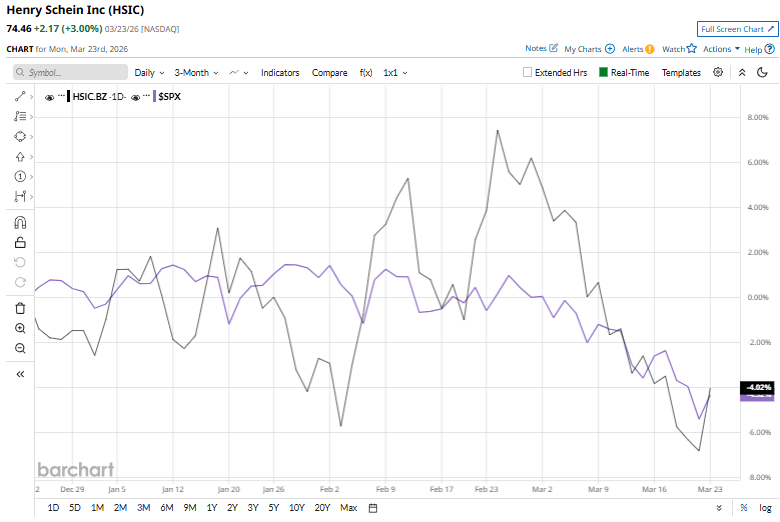Select the 2M time range

tap(120, 508)
